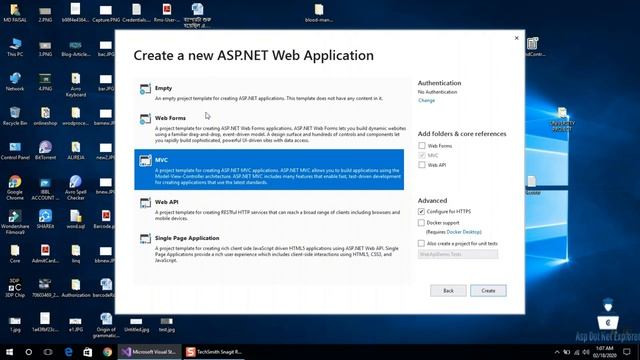
Task: Close the ASP.NET Web Application dialog
Action: click(516, 38)
